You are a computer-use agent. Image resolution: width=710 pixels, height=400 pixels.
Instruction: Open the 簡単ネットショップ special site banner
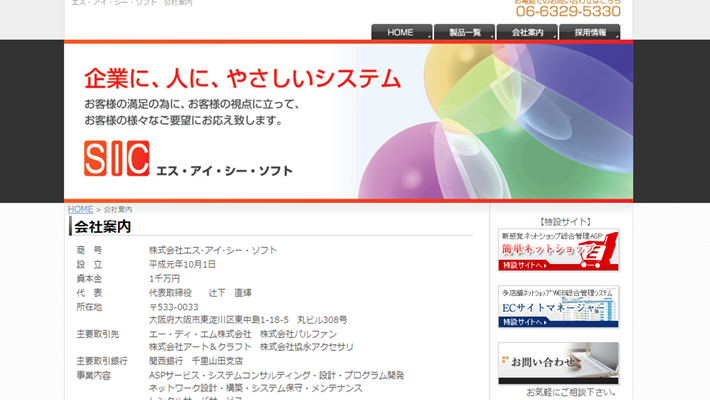coord(558,250)
